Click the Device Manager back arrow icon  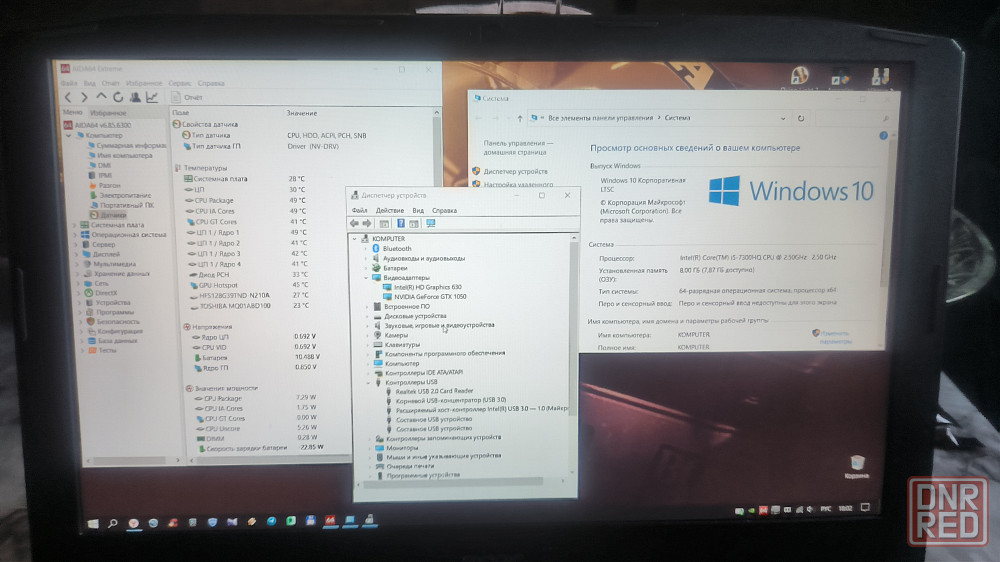tap(355, 223)
